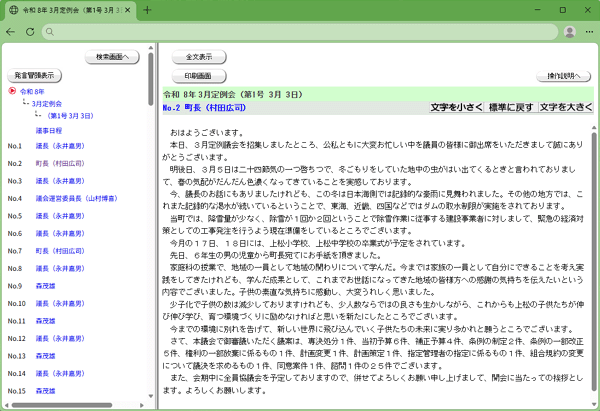The width and height of the screenshot is (600, 411).
Task: Open the browser profile avatar
Action: click(x=570, y=32)
